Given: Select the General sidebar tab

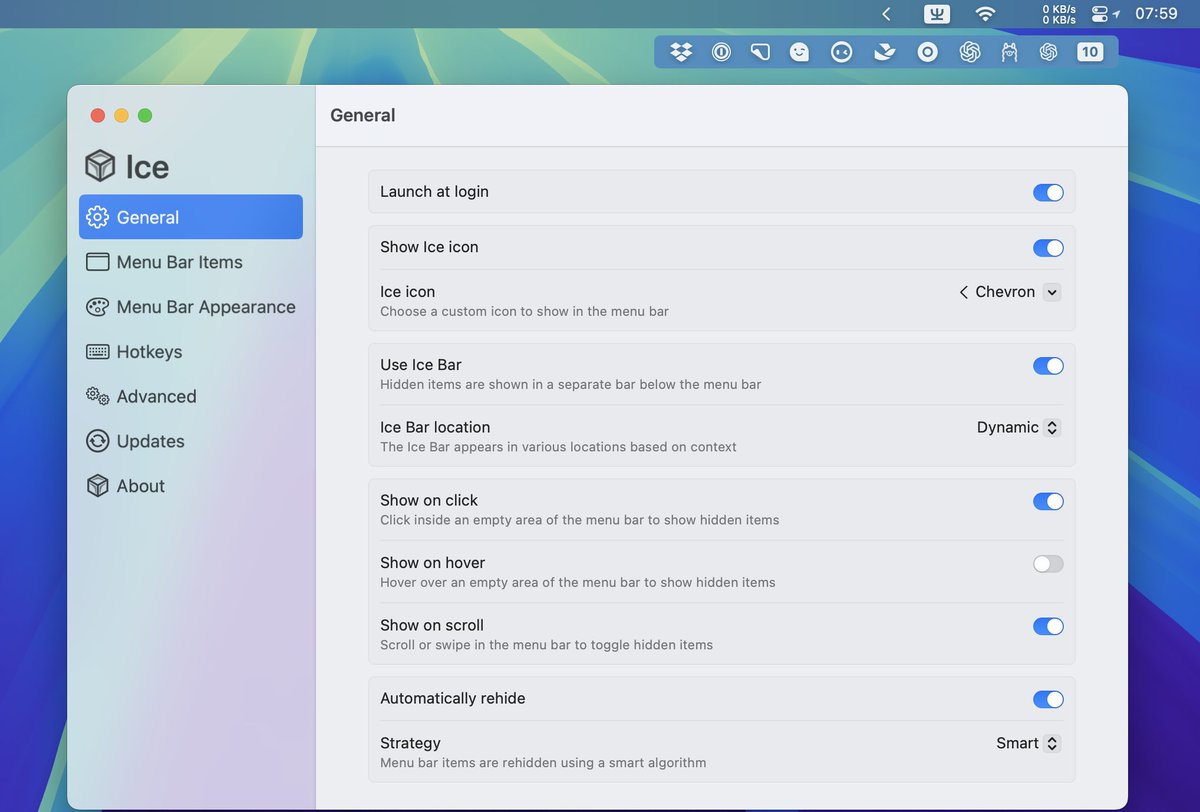Looking at the screenshot, I should coord(191,217).
